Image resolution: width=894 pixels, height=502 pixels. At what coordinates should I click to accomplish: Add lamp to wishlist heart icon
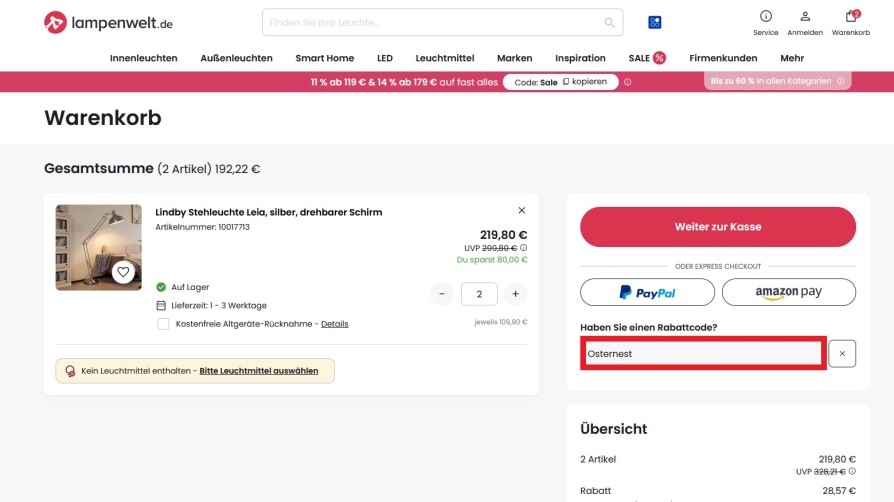pyautogui.click(x=123, y=271)
